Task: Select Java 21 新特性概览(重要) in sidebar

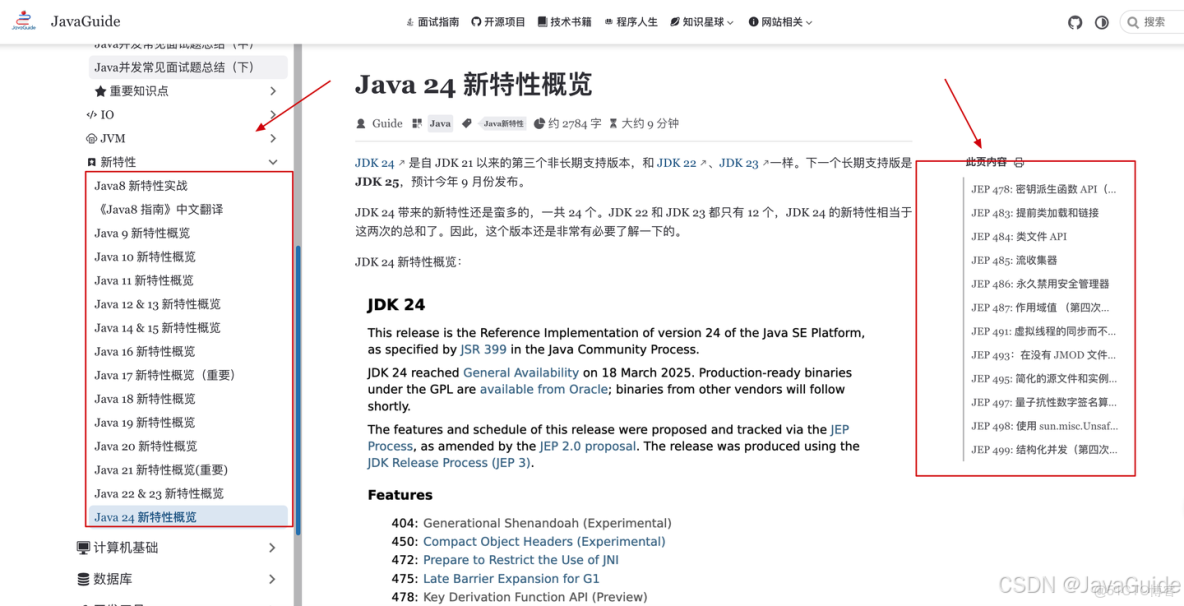Action: click(x=162, y=470)
